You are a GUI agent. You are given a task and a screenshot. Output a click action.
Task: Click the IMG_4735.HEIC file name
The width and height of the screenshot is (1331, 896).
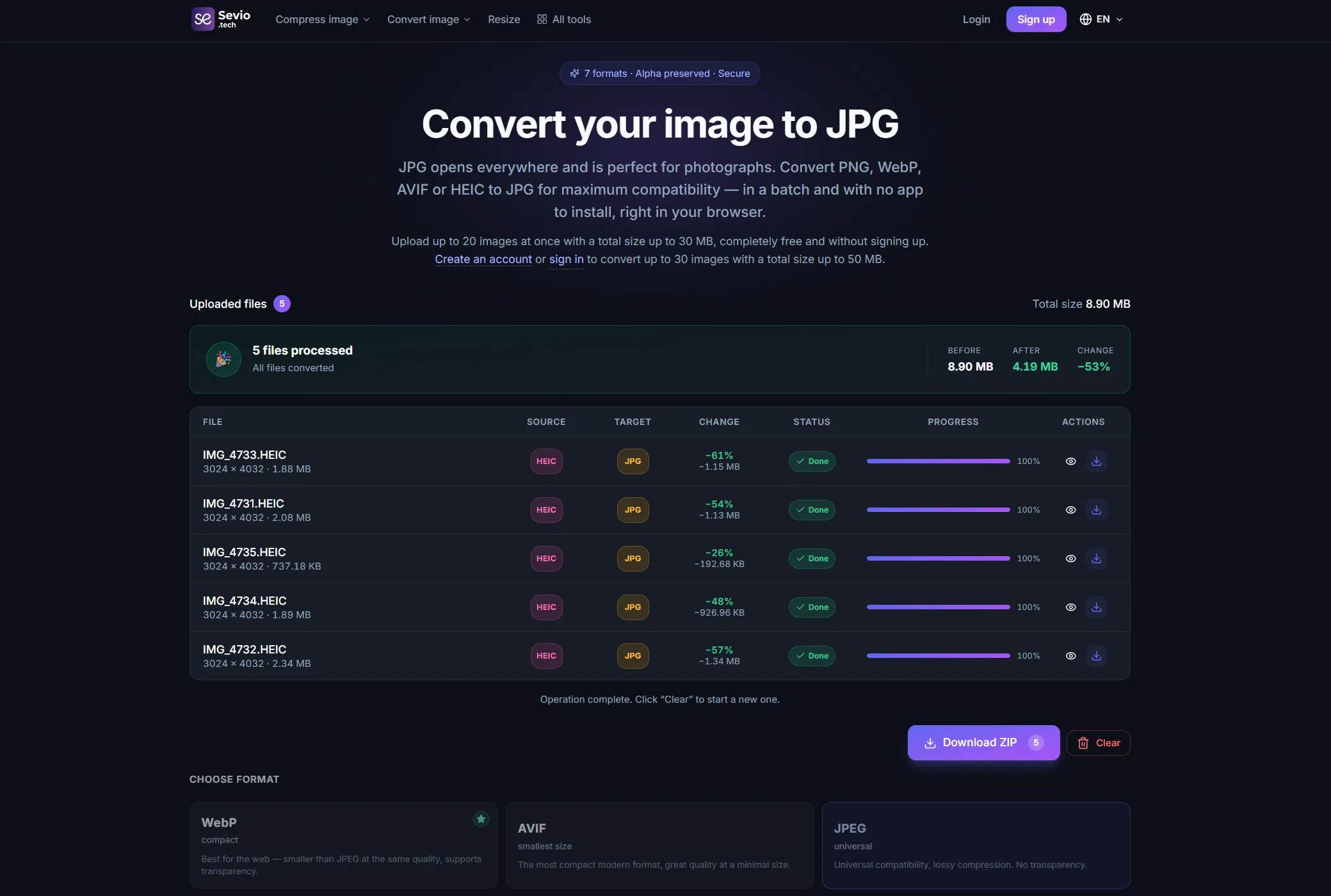pos(245,552)
